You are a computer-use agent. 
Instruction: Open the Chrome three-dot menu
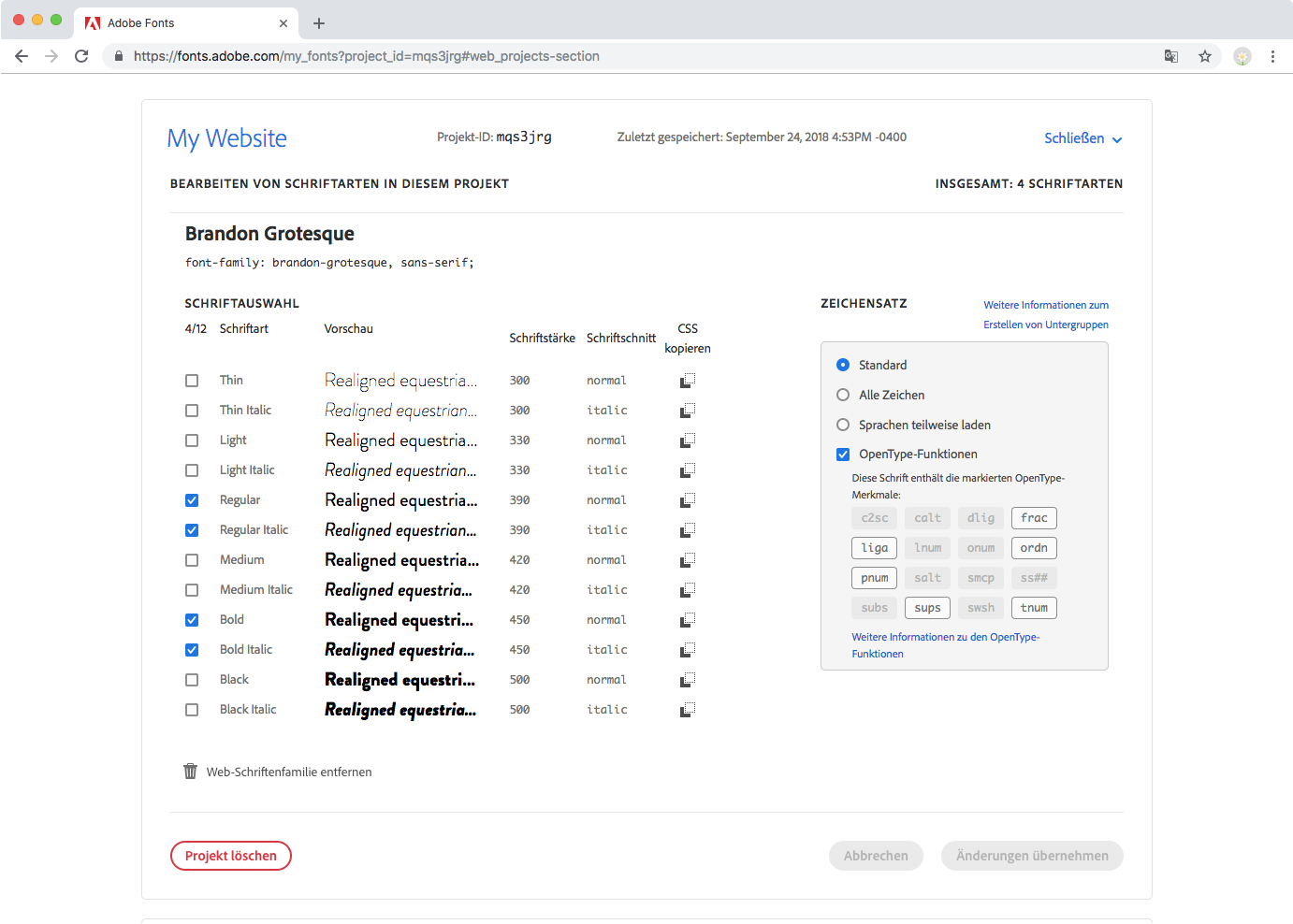click(x=1272, y=56)
